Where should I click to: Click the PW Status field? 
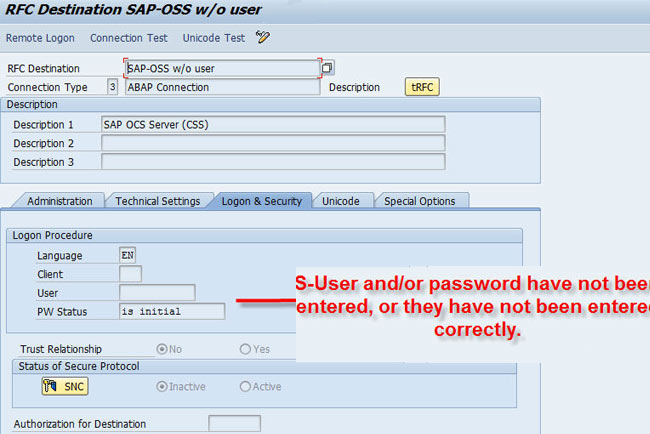coord(172,311)
